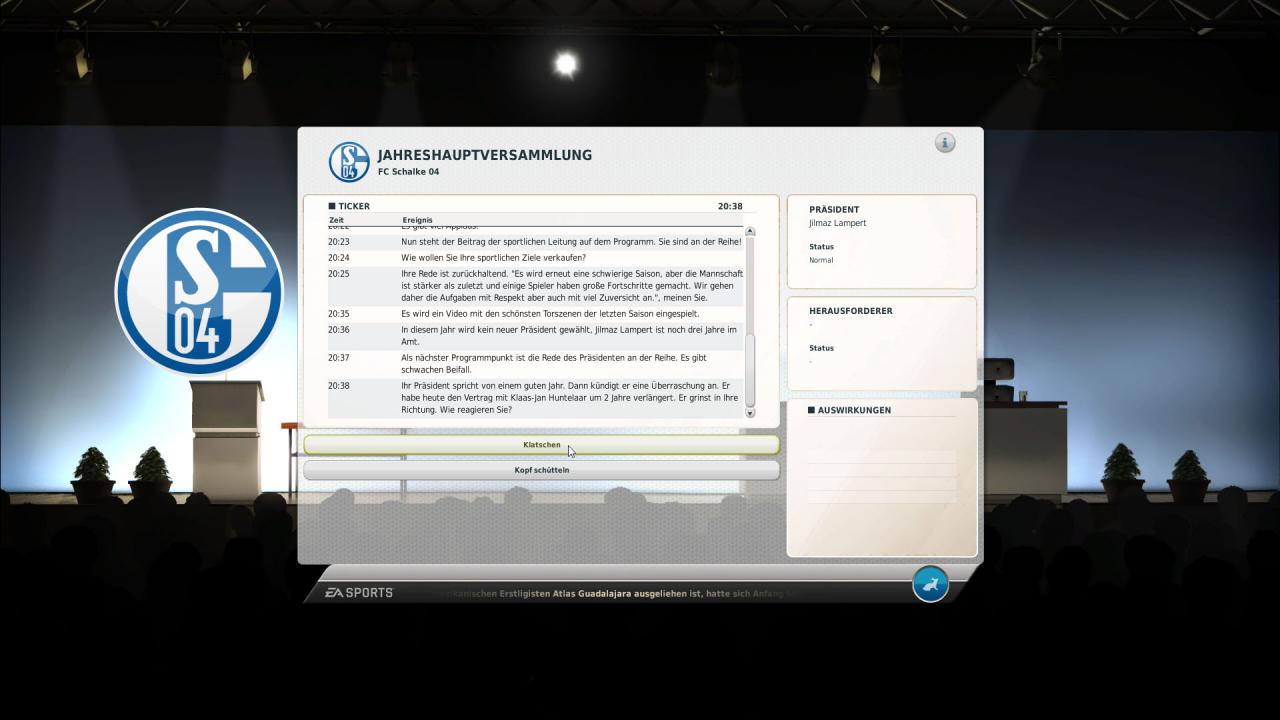Select the 20:24 ticker entry about Ziele
Image resolution: width=1280 pixels, height=720 pixels.
[535, 258]
